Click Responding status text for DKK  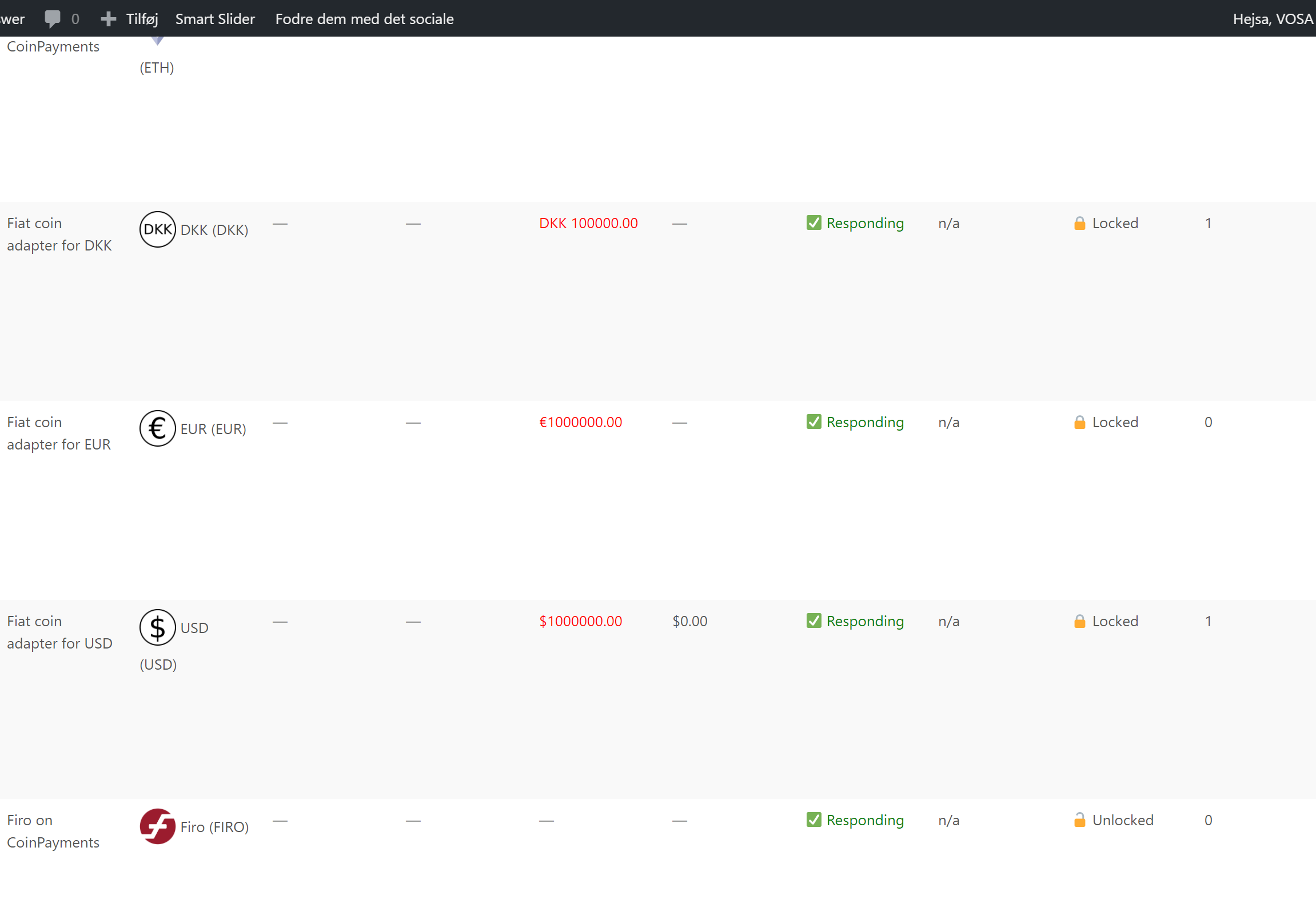pyautogui.click(x=865, y=223)
